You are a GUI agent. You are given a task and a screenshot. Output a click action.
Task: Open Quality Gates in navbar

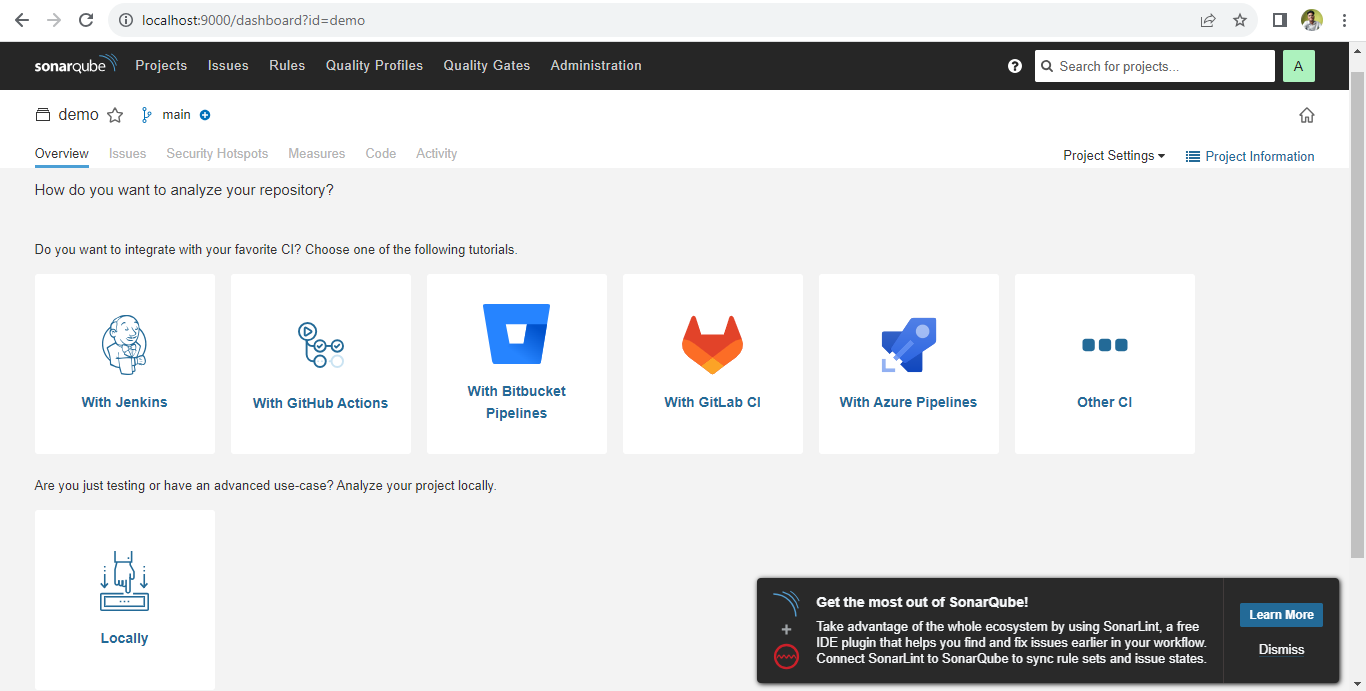point(487,65)
